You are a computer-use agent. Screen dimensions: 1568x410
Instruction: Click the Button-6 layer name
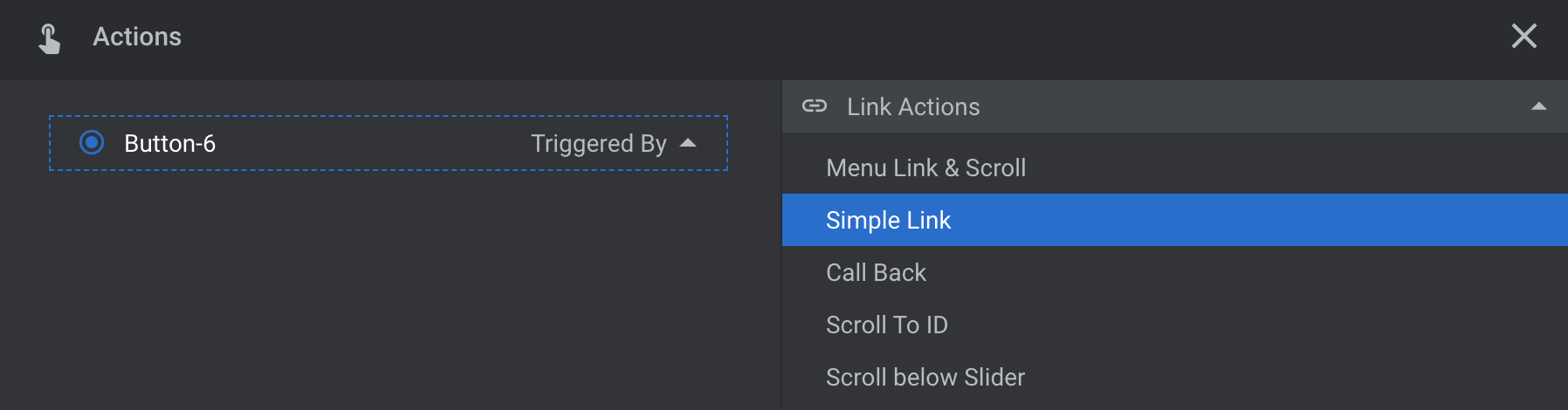pos(169,143)
